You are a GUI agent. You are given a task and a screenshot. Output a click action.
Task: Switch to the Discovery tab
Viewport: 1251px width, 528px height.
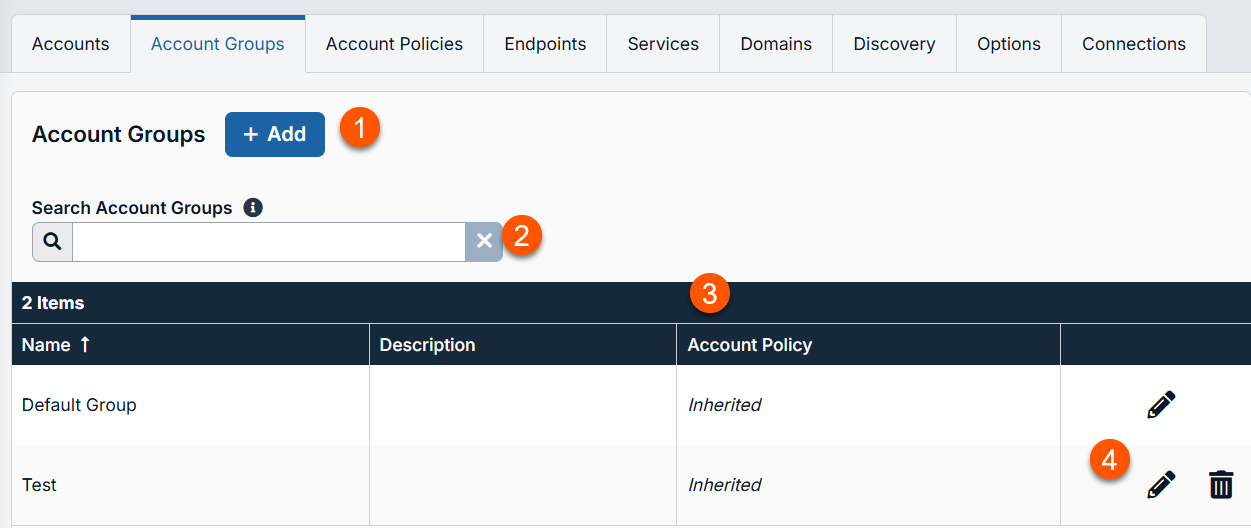894,44
